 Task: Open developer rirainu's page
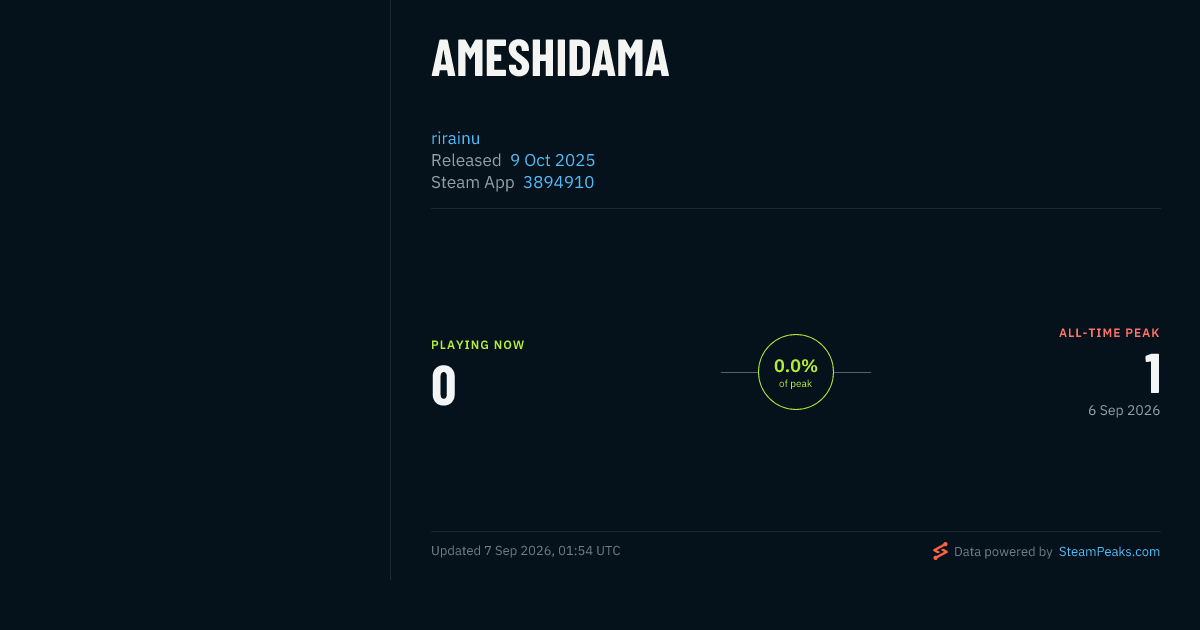pyautogui.click(x=456, y=138)
